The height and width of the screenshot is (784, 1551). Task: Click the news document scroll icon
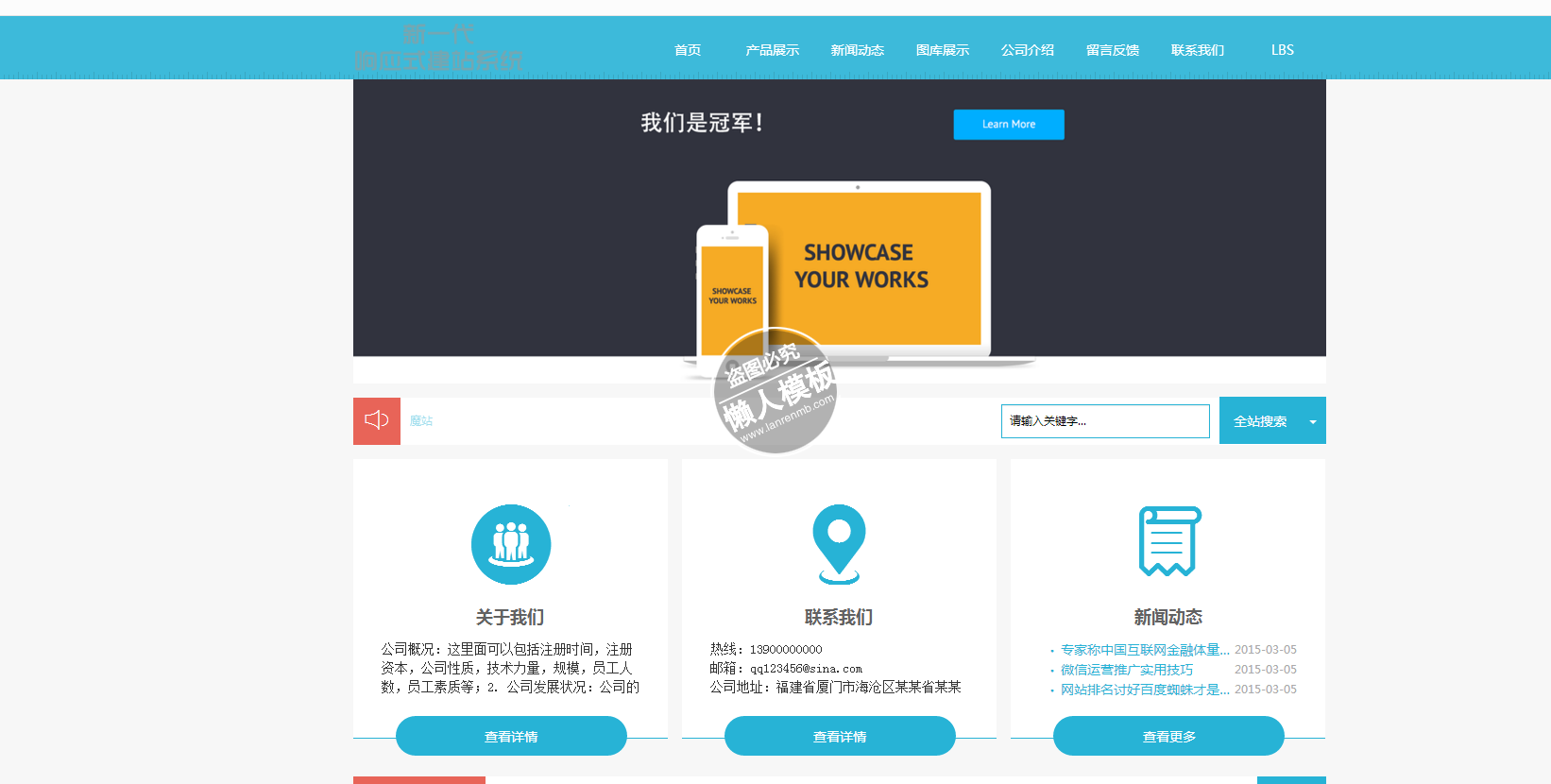(x=1169, y=541)
